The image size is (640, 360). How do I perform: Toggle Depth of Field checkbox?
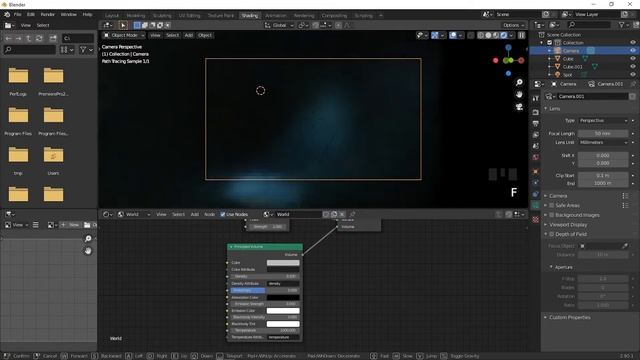551,234
